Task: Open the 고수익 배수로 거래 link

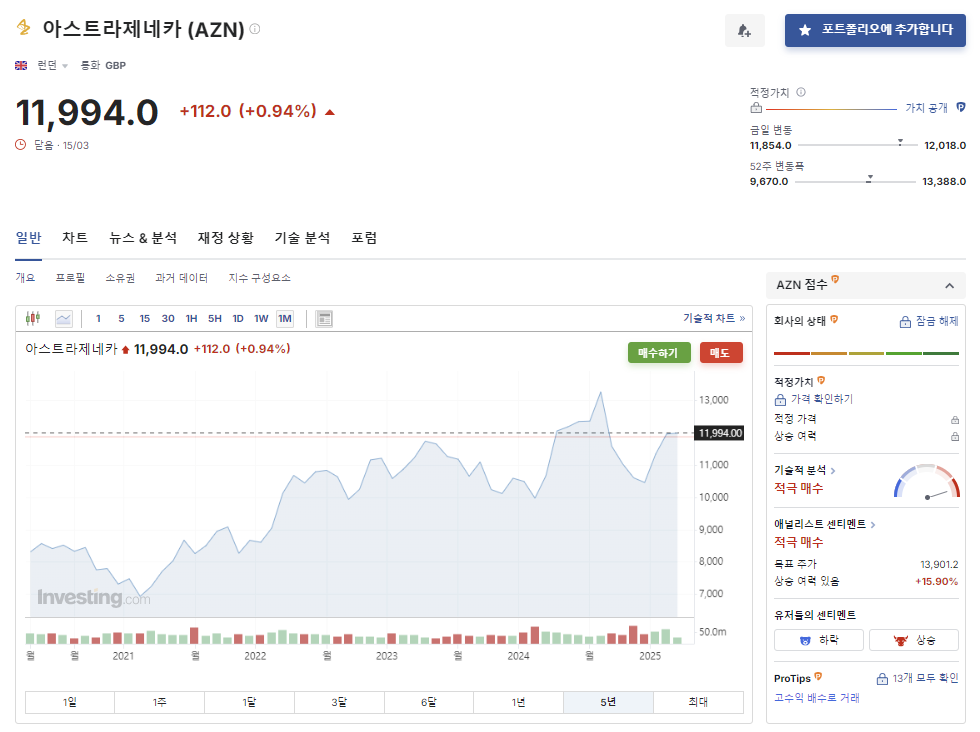Action: [x=816, y=698]
